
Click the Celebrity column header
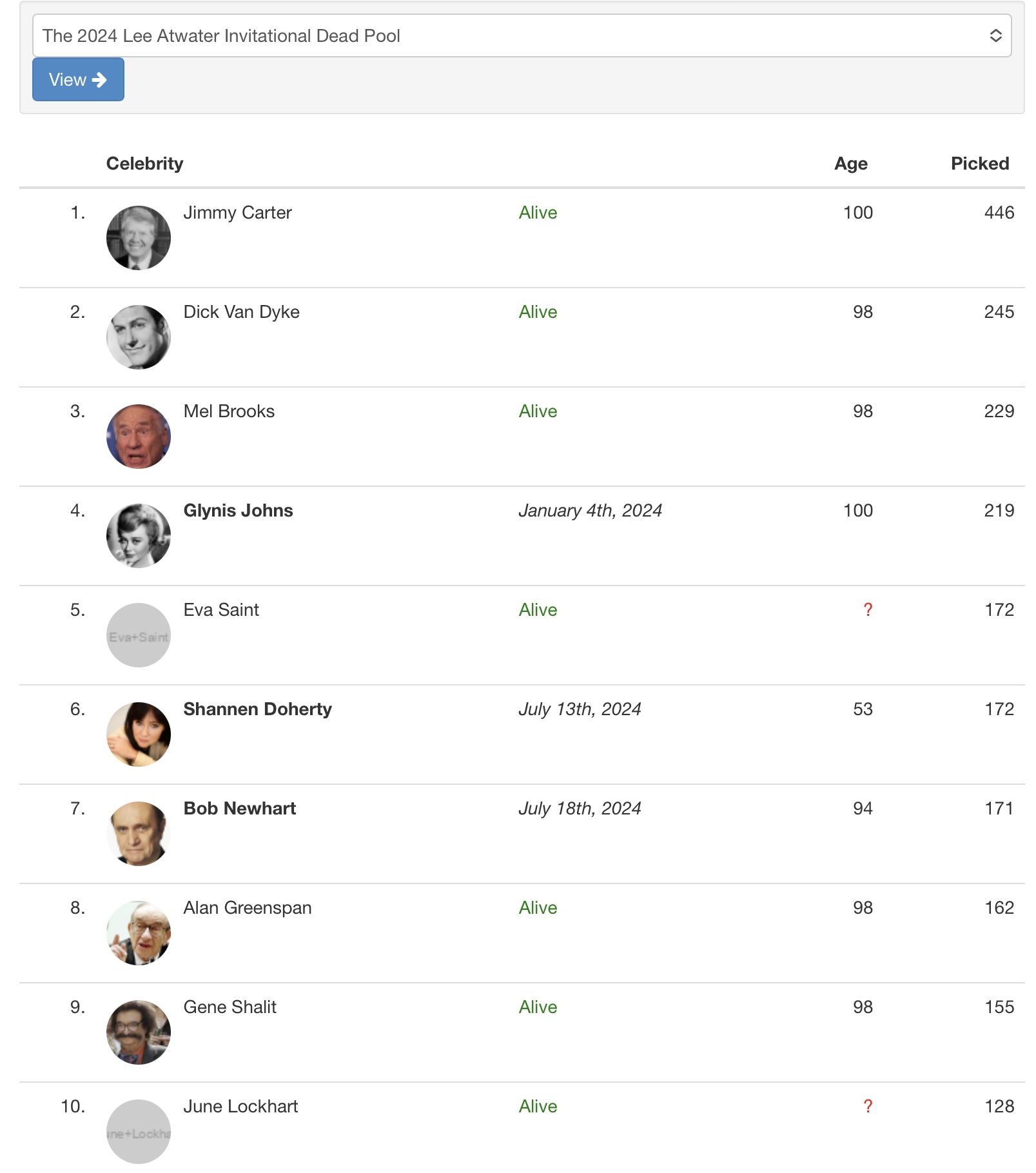[144, 164]
